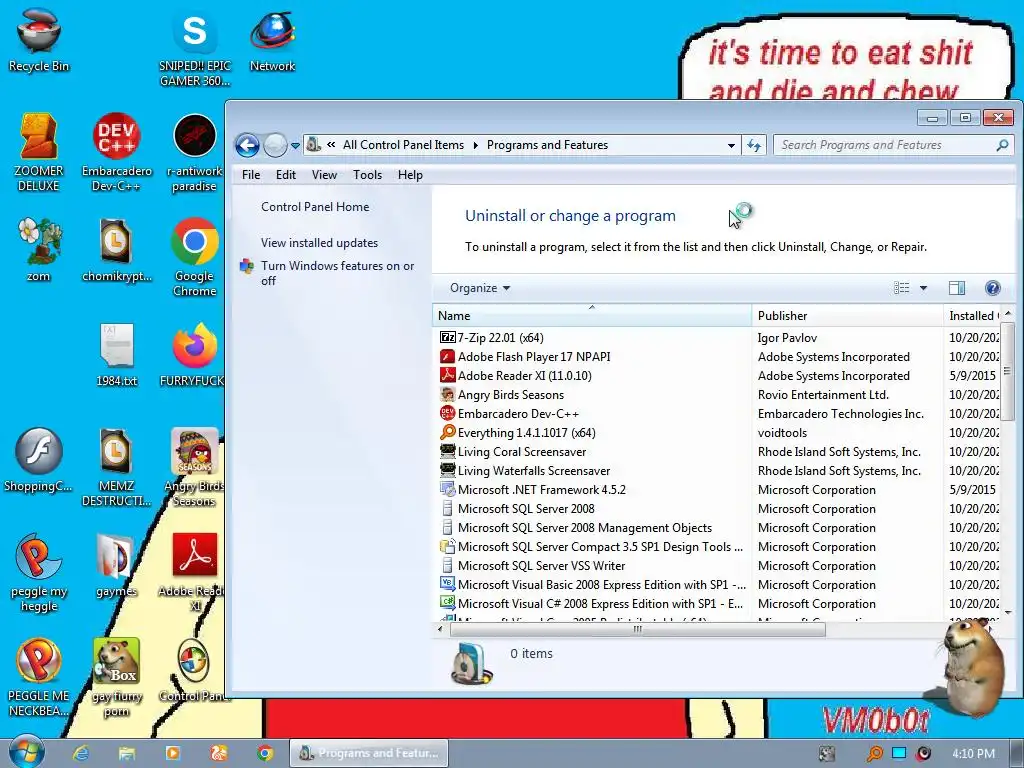Click the Programs and Features taskbar button

369,753
